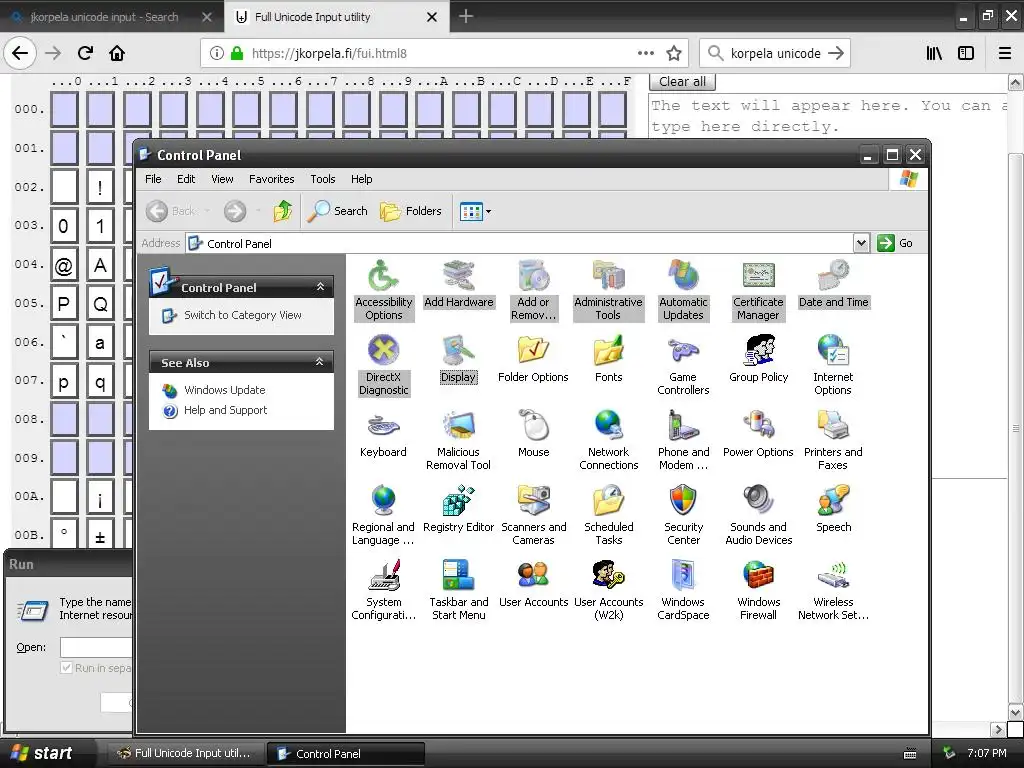This screenshot has height=768, width=1024.
Task: Open the Views dropdown button
Action: [x=475, y=211]
